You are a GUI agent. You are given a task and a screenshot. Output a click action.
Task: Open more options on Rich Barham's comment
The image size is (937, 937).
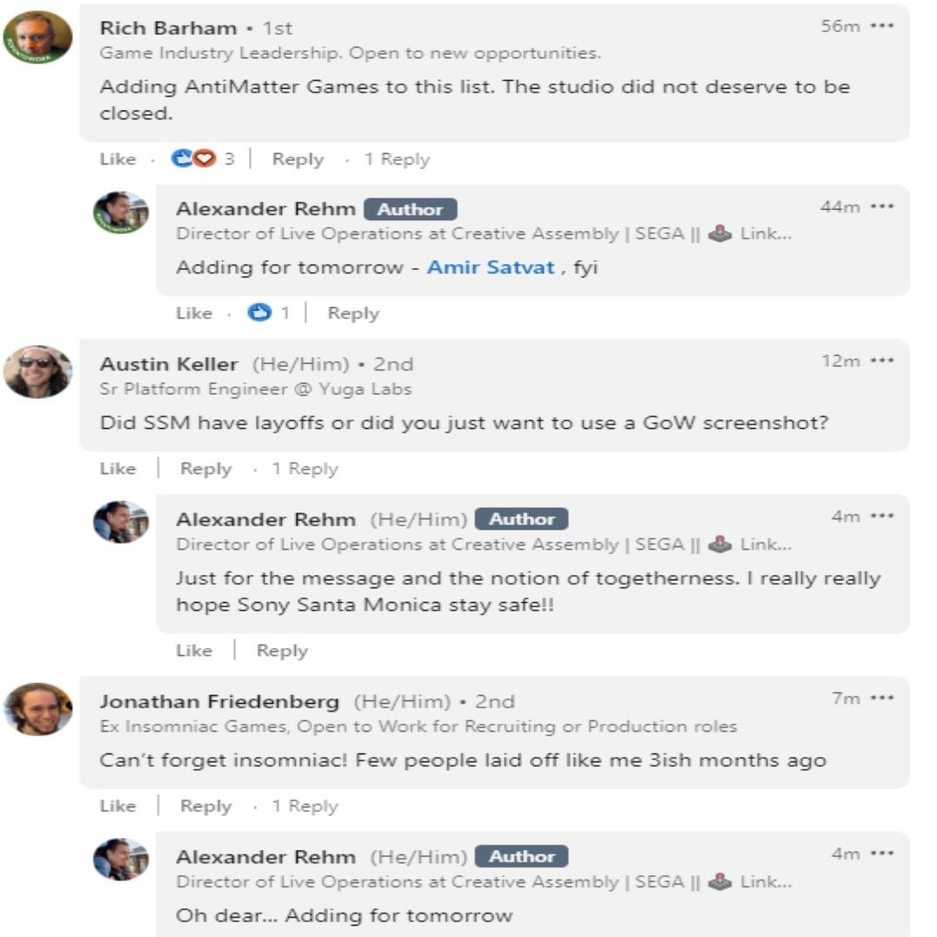point(882,26)
